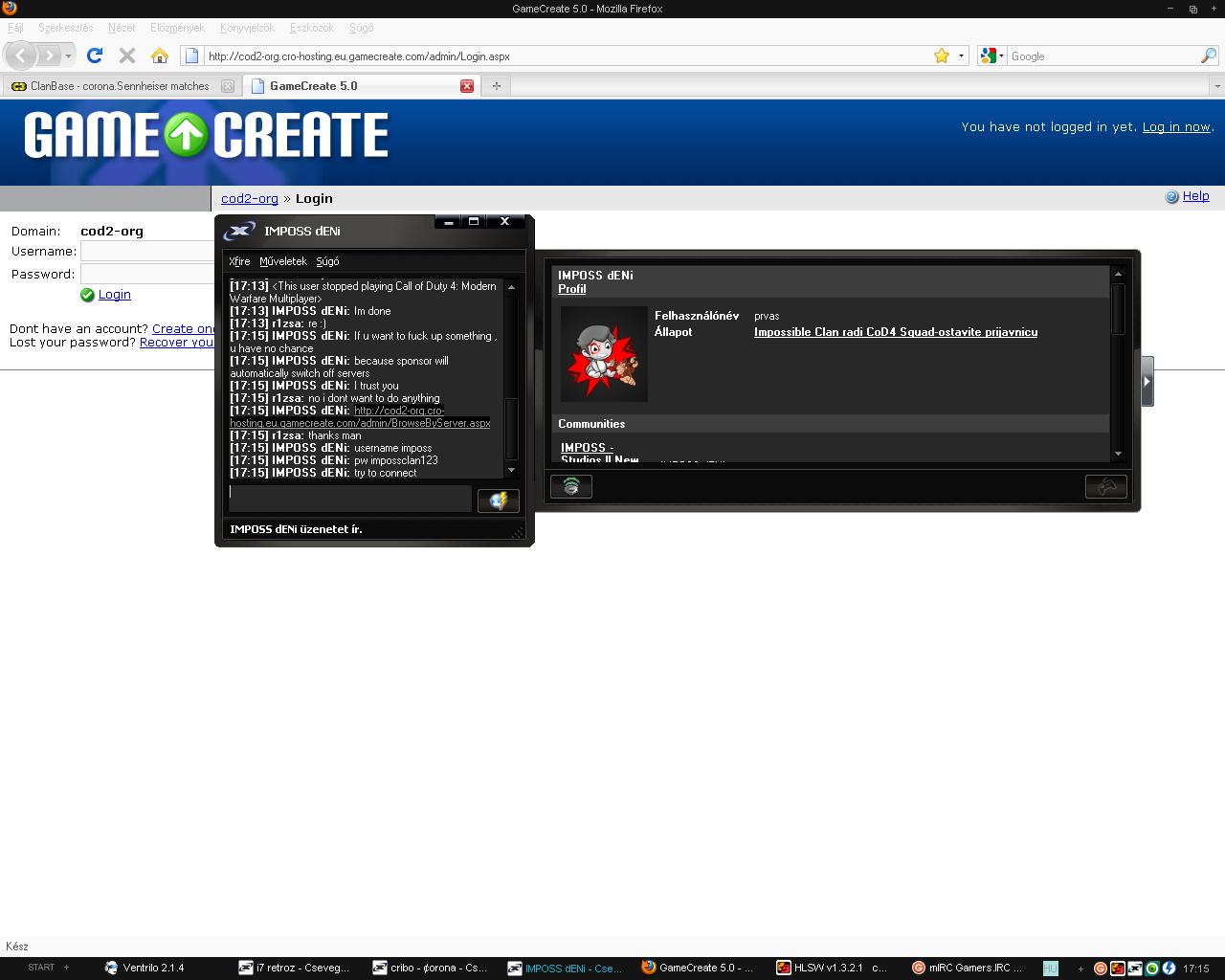The height and width of the screenshot is (980, 1225).
Task: Expand the list all tabs dropdown
Action: click(x=1216, y=86)
